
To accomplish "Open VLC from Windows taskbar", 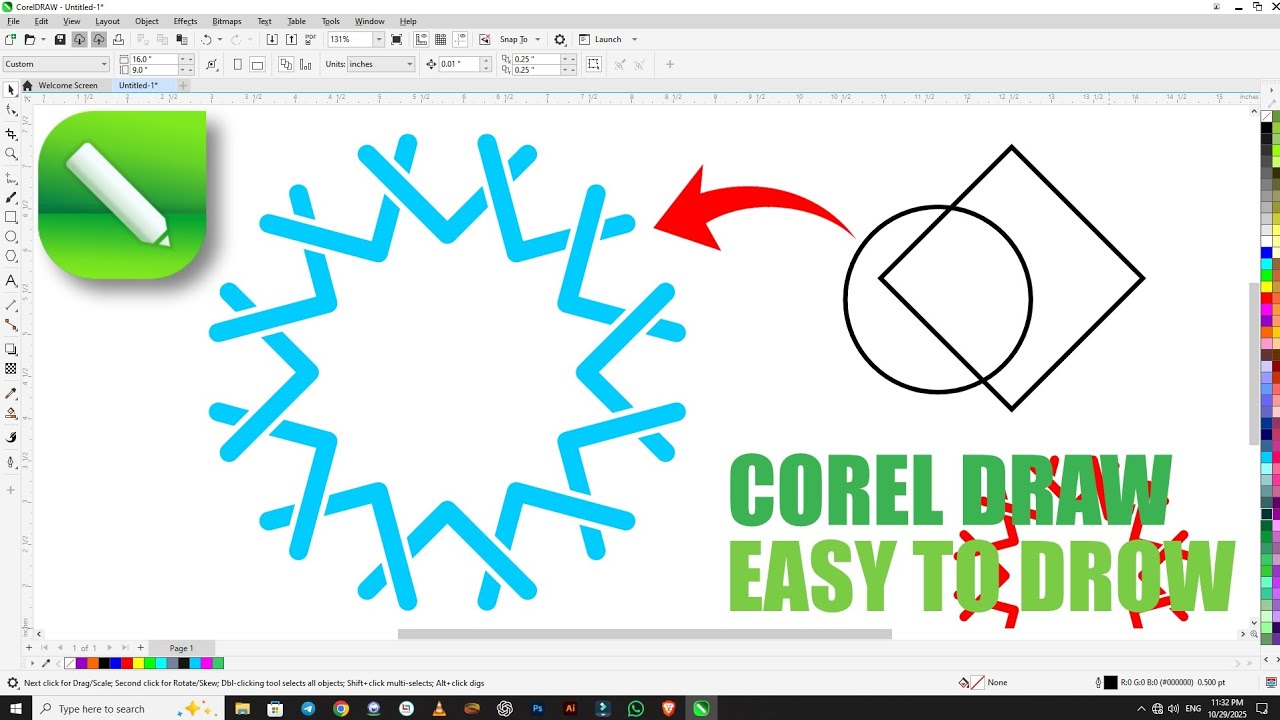I will pyautogui.click(x=439, y=708).
